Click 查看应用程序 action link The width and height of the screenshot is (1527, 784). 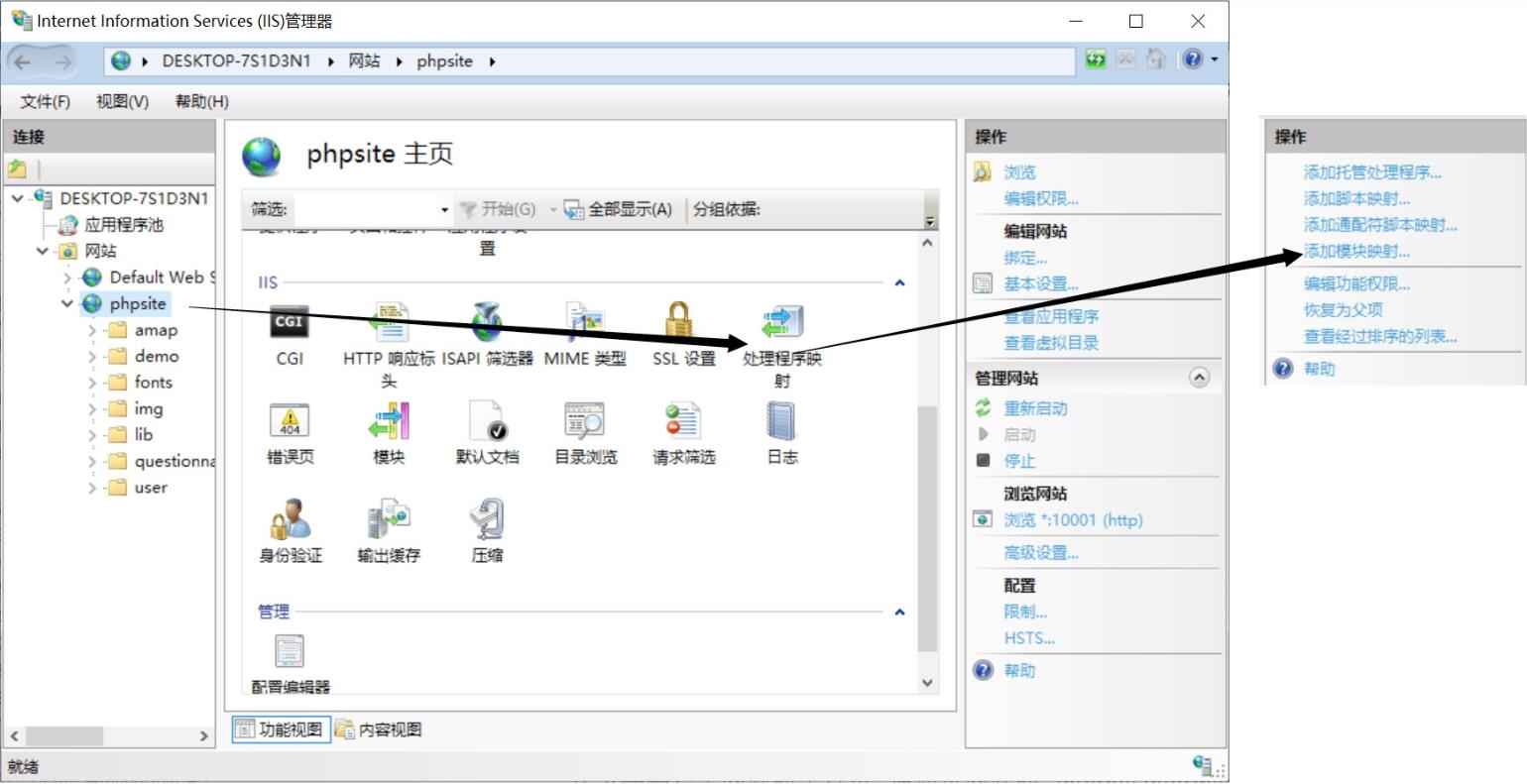coord(1051,316)
